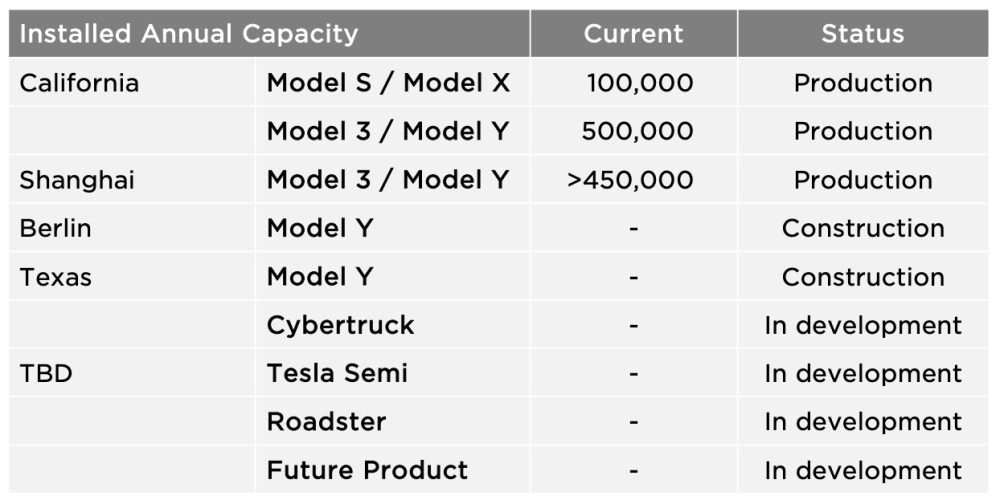Select the Roadster cell
Screen dimensions: 1000x504
coord(326,422)
